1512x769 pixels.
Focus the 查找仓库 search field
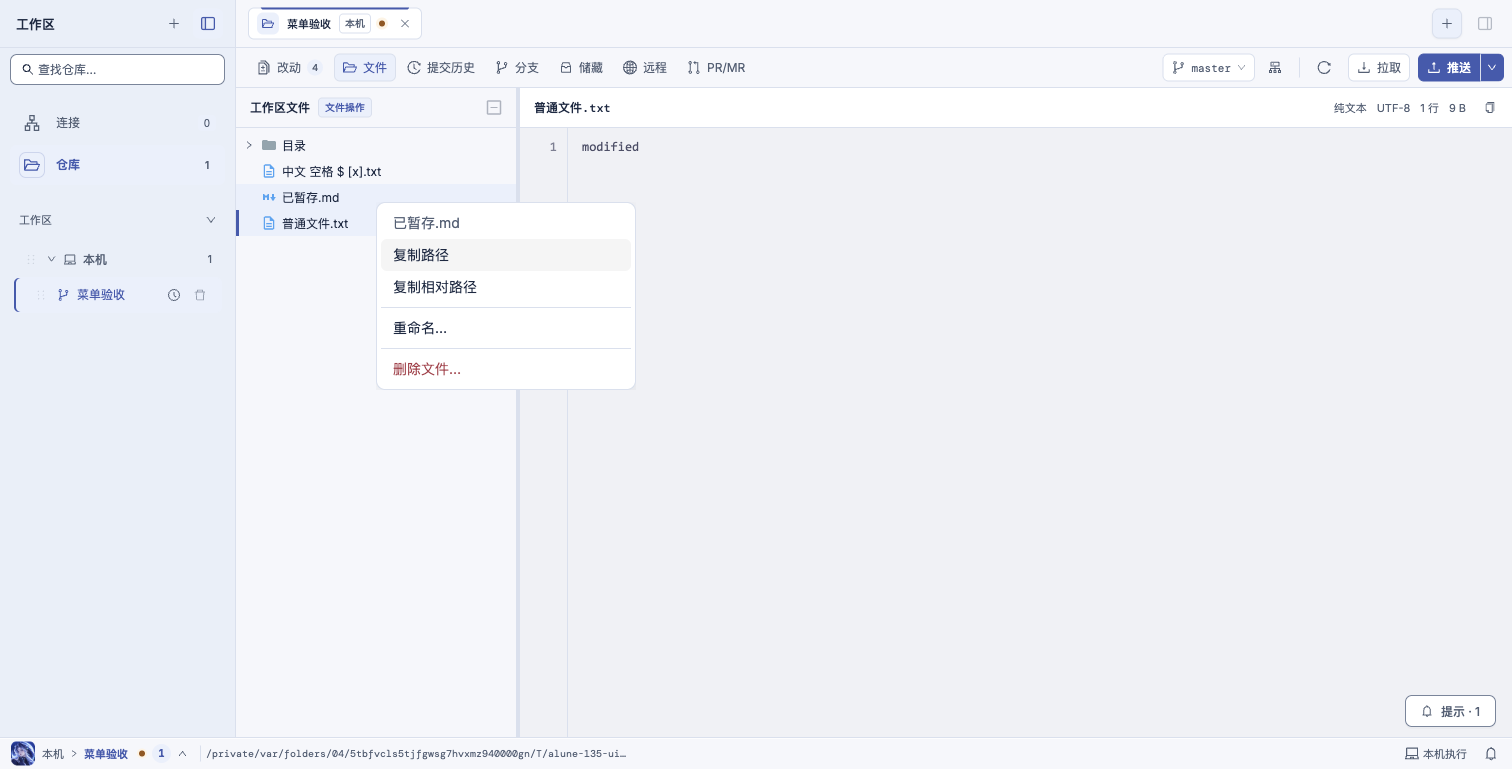point(117,69)
